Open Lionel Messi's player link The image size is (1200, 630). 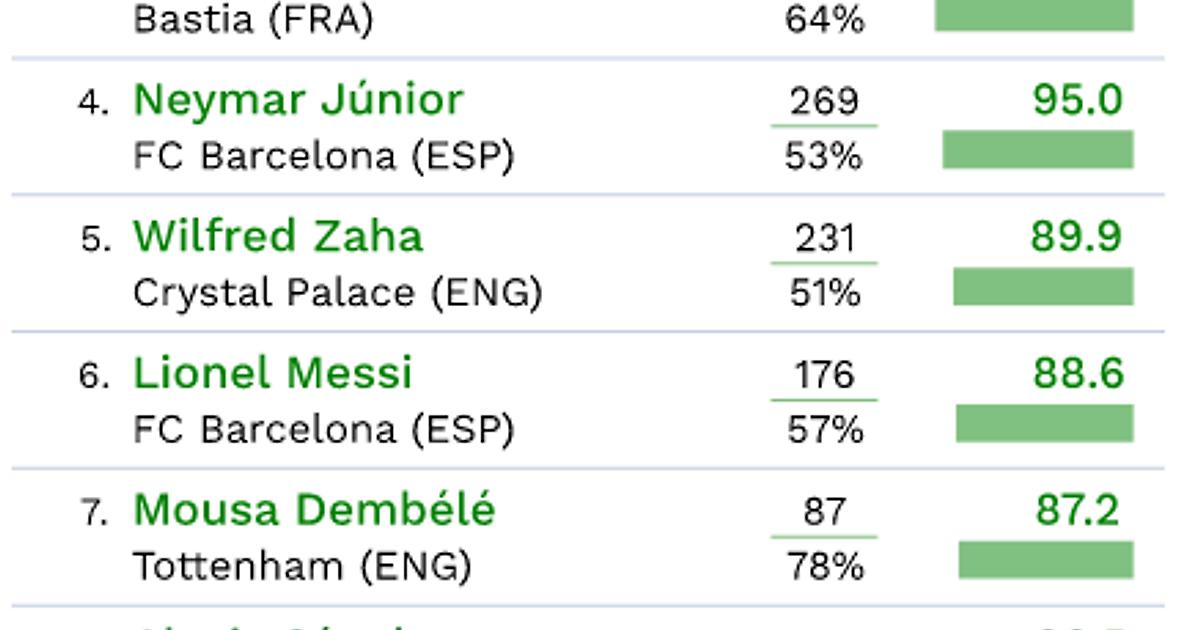click(x=272, y=374)
